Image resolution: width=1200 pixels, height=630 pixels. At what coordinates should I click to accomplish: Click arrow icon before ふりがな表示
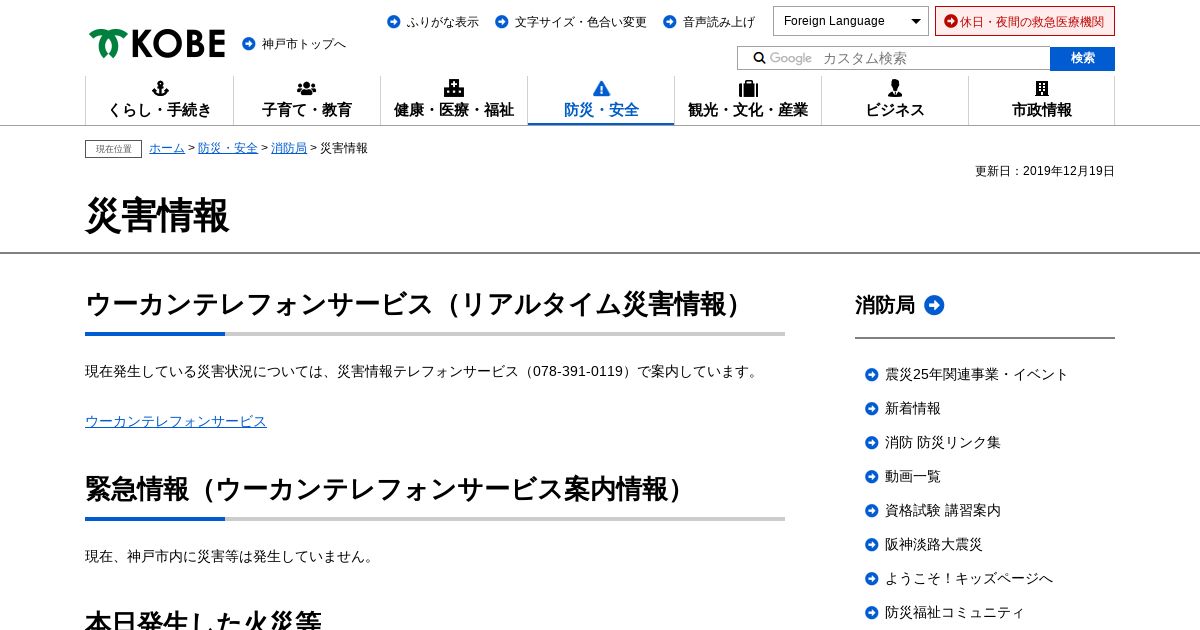click(394, 22)
